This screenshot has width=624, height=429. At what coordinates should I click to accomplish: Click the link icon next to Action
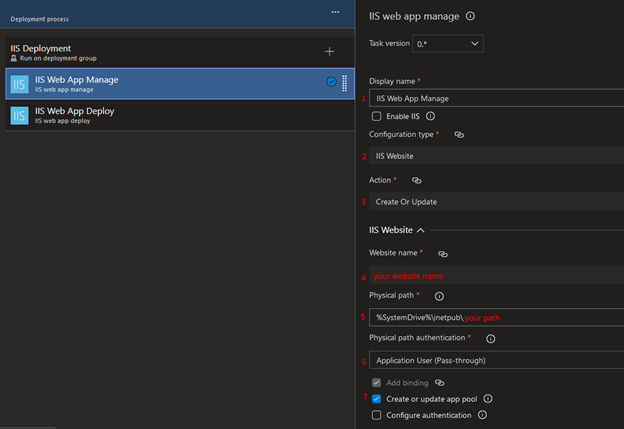pos(416,180)
